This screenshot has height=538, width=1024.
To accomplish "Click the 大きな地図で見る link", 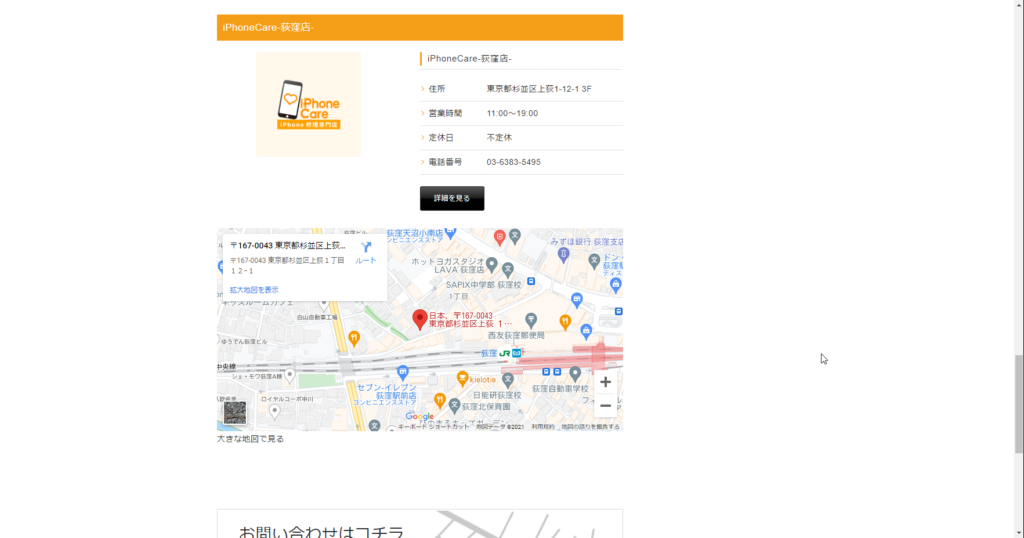I will click(250, 439).
